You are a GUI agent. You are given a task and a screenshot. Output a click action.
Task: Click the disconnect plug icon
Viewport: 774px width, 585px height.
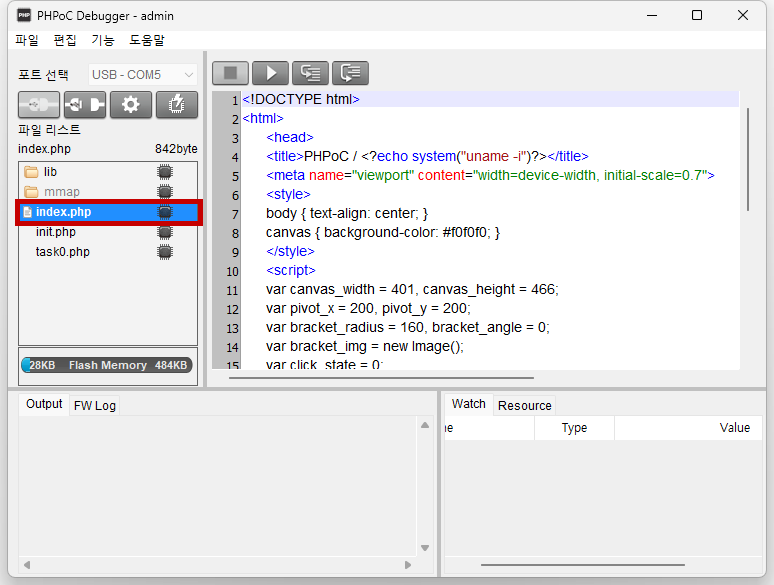coord(85,105)
